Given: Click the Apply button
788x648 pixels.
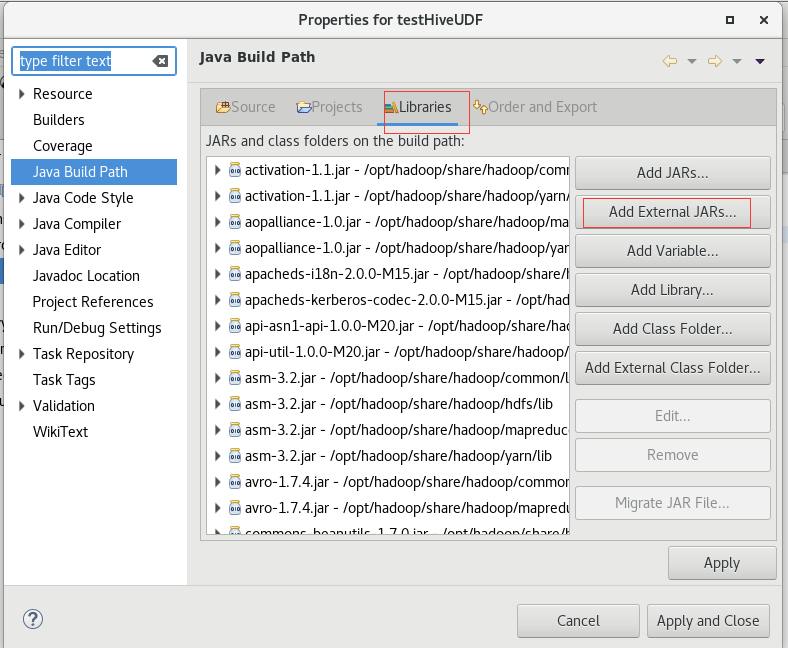Looking at the screenshot, I should coord(722,563).
